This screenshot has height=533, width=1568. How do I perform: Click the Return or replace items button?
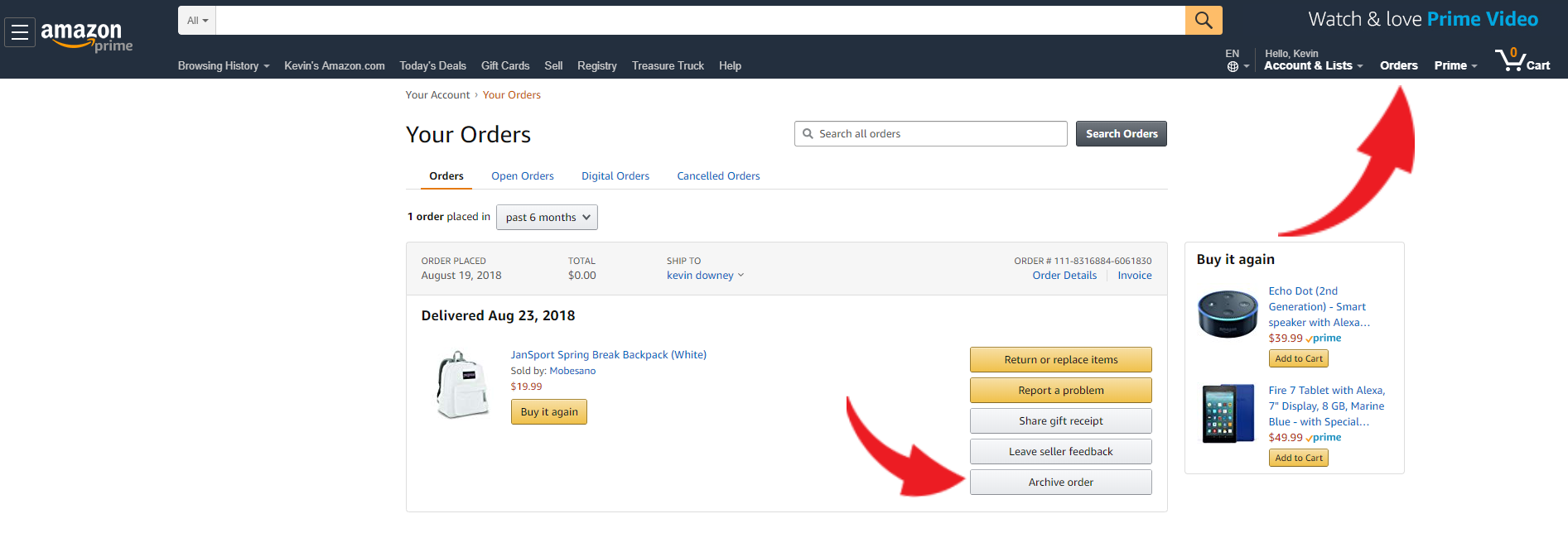click(x=1061, y=360)
